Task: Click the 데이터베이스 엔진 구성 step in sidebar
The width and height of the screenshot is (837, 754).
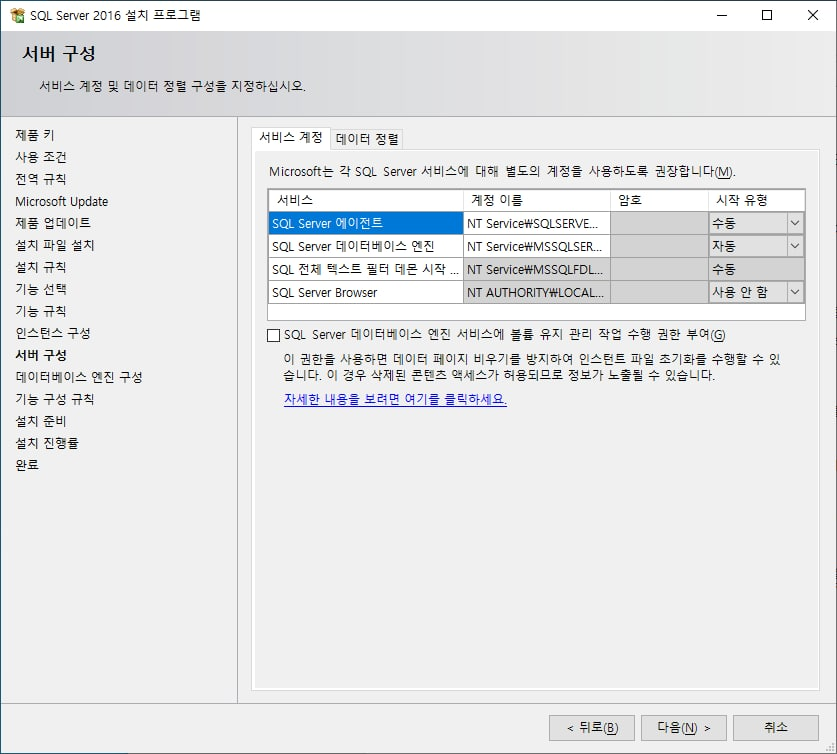Action: (x=79, y=377)
